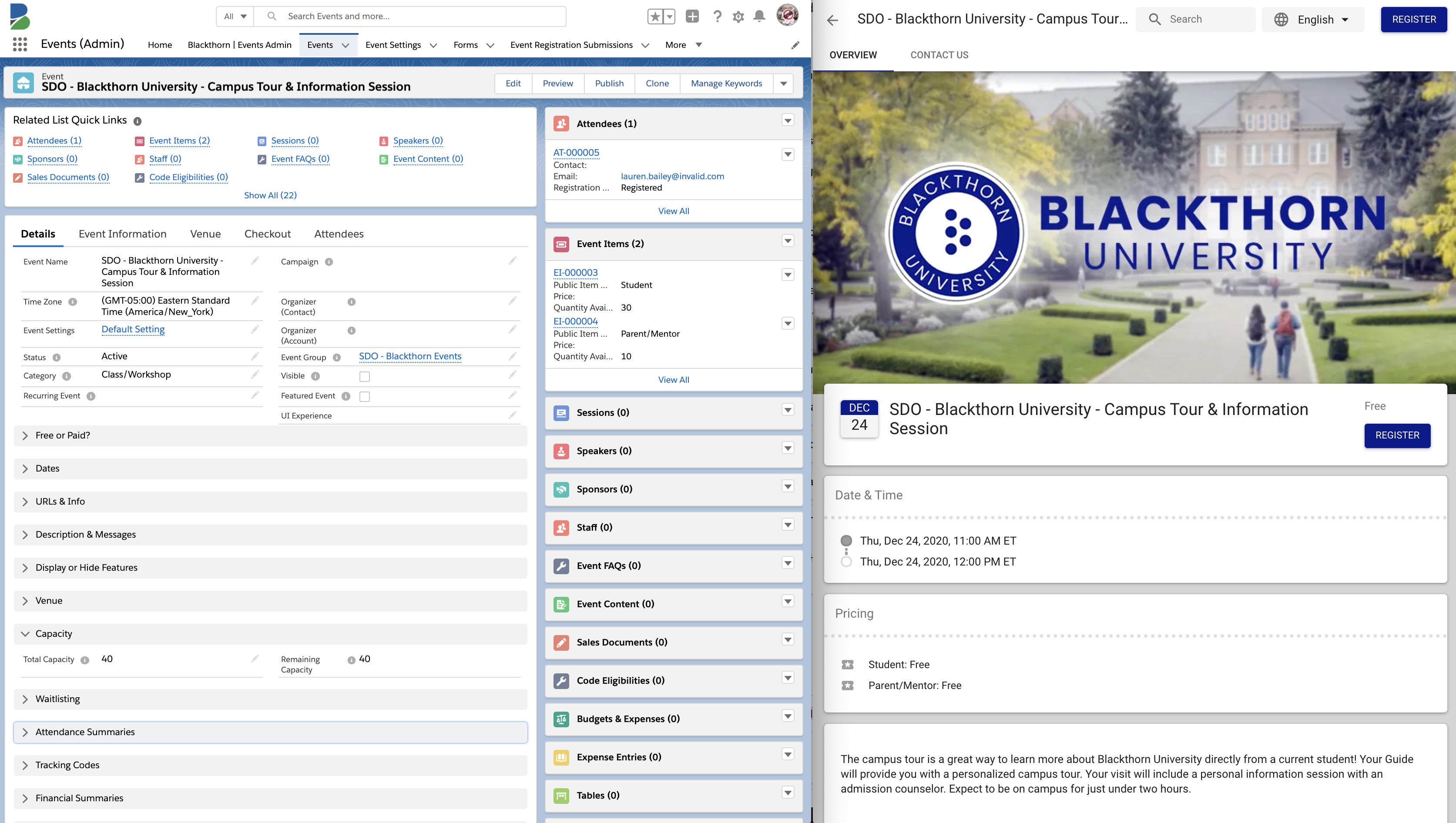Image resolution: width=1456 pixels, height=823 pixels.
Task: Click the Campaign info icon
Action: [329, 262]
